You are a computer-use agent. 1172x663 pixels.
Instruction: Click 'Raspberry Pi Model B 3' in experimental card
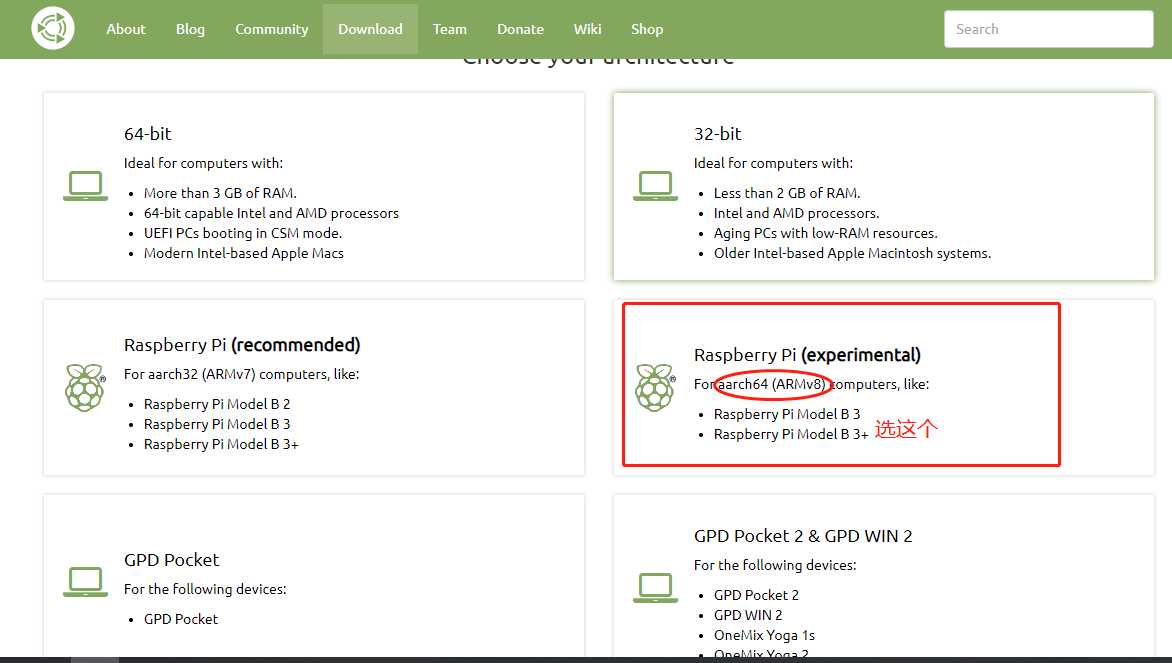(787, 414)
